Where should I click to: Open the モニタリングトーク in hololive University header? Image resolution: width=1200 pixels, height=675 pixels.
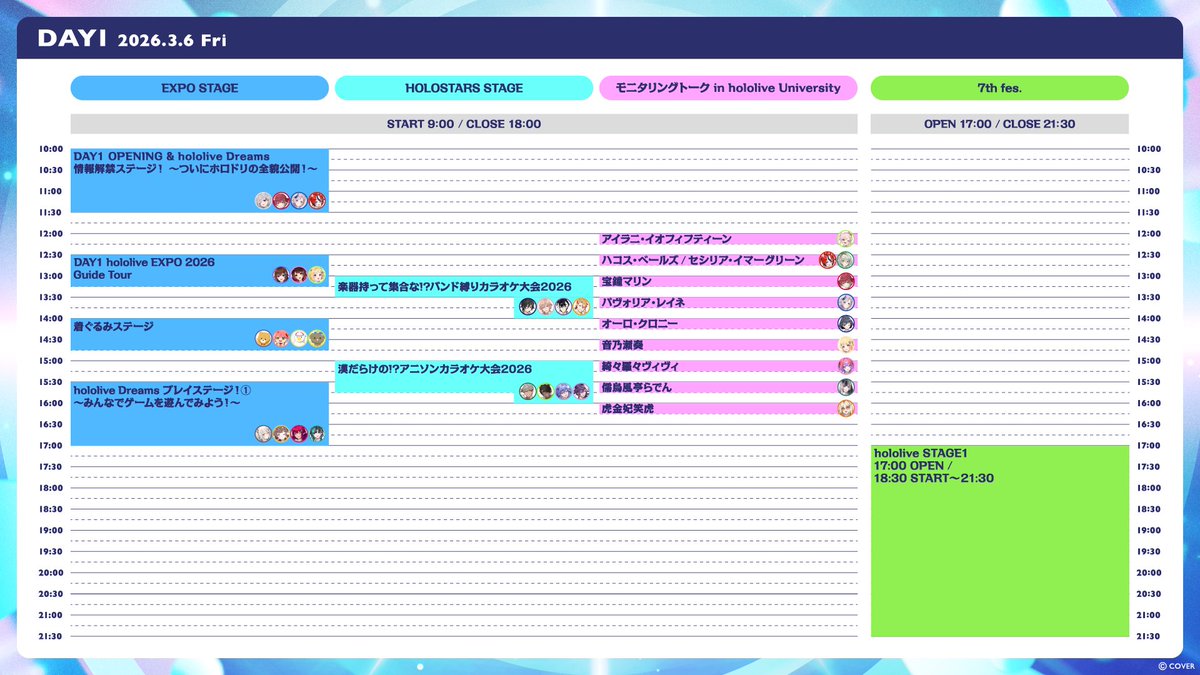[728, 88]
